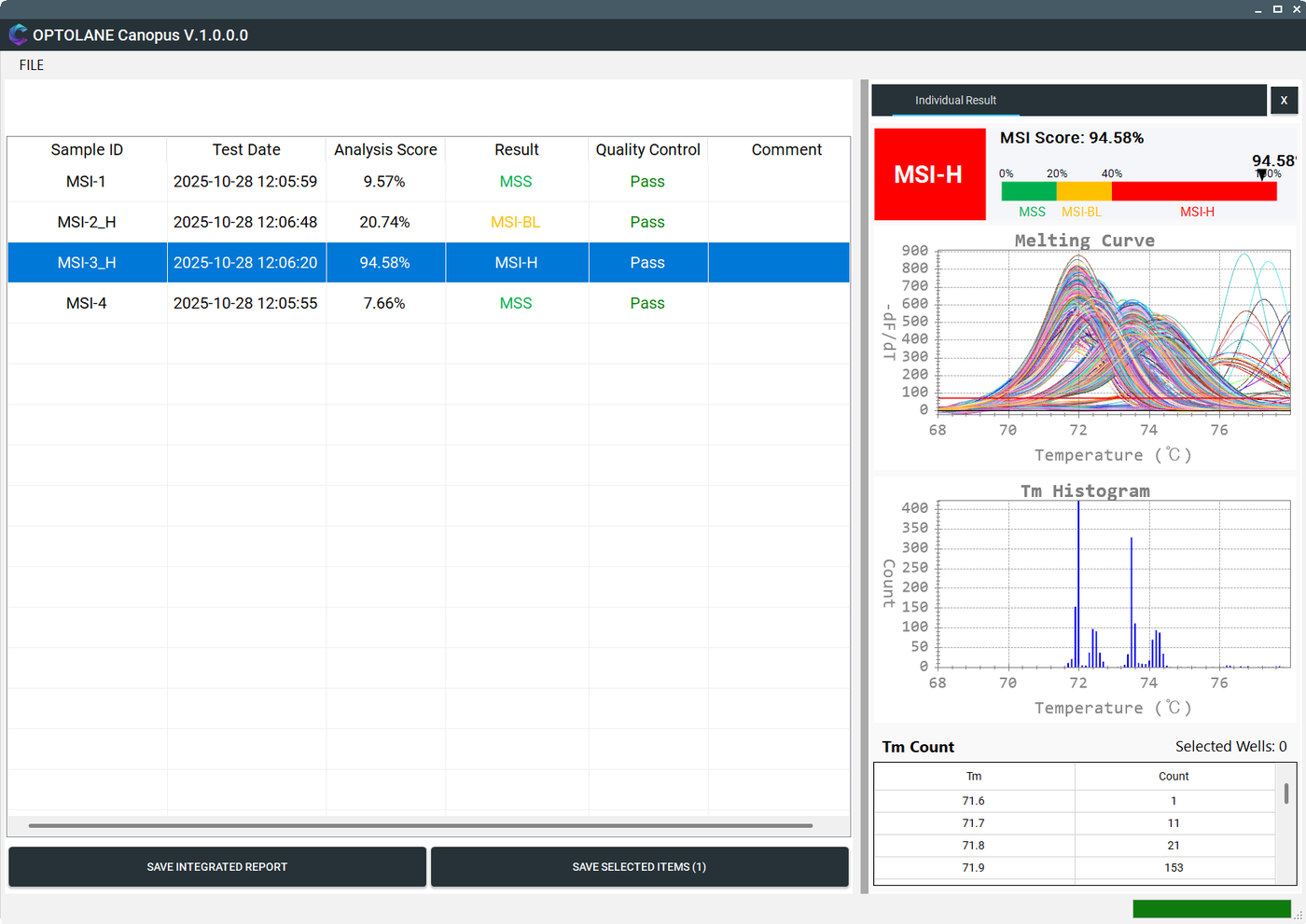Screen dimensions: 1306x924
Task: Click the Tm column header in Tm Count
Action: pos(974,777)
